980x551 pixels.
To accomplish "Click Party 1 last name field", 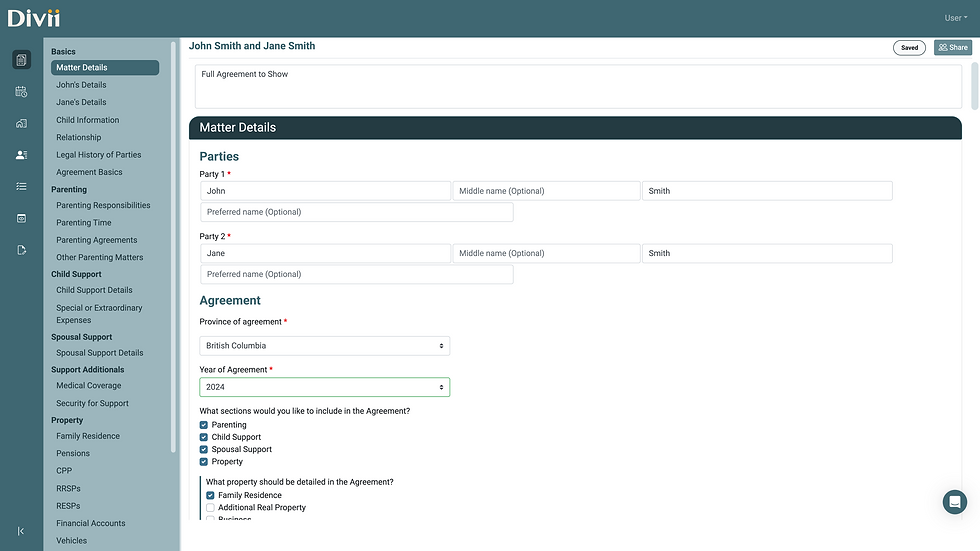I will tap(768, 191).
